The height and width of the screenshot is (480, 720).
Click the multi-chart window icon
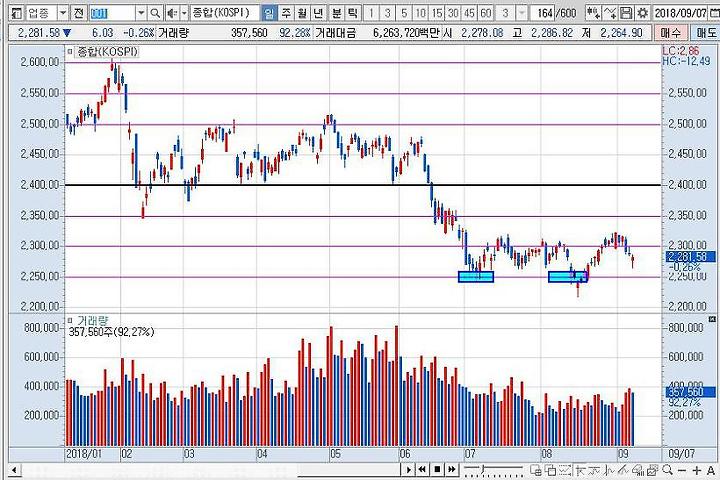[652, 470]
